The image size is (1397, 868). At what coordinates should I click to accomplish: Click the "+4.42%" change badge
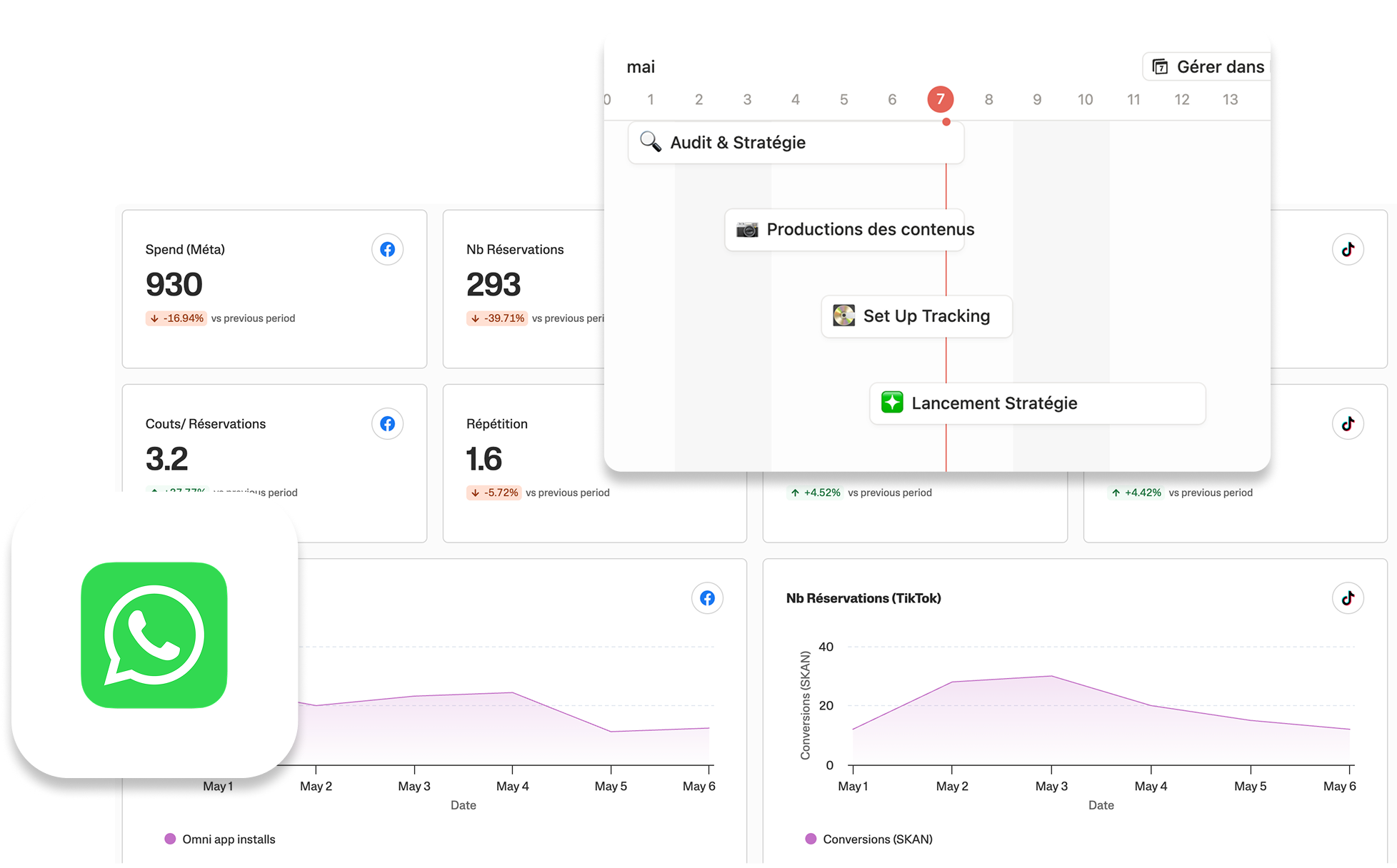[1136, 493]
